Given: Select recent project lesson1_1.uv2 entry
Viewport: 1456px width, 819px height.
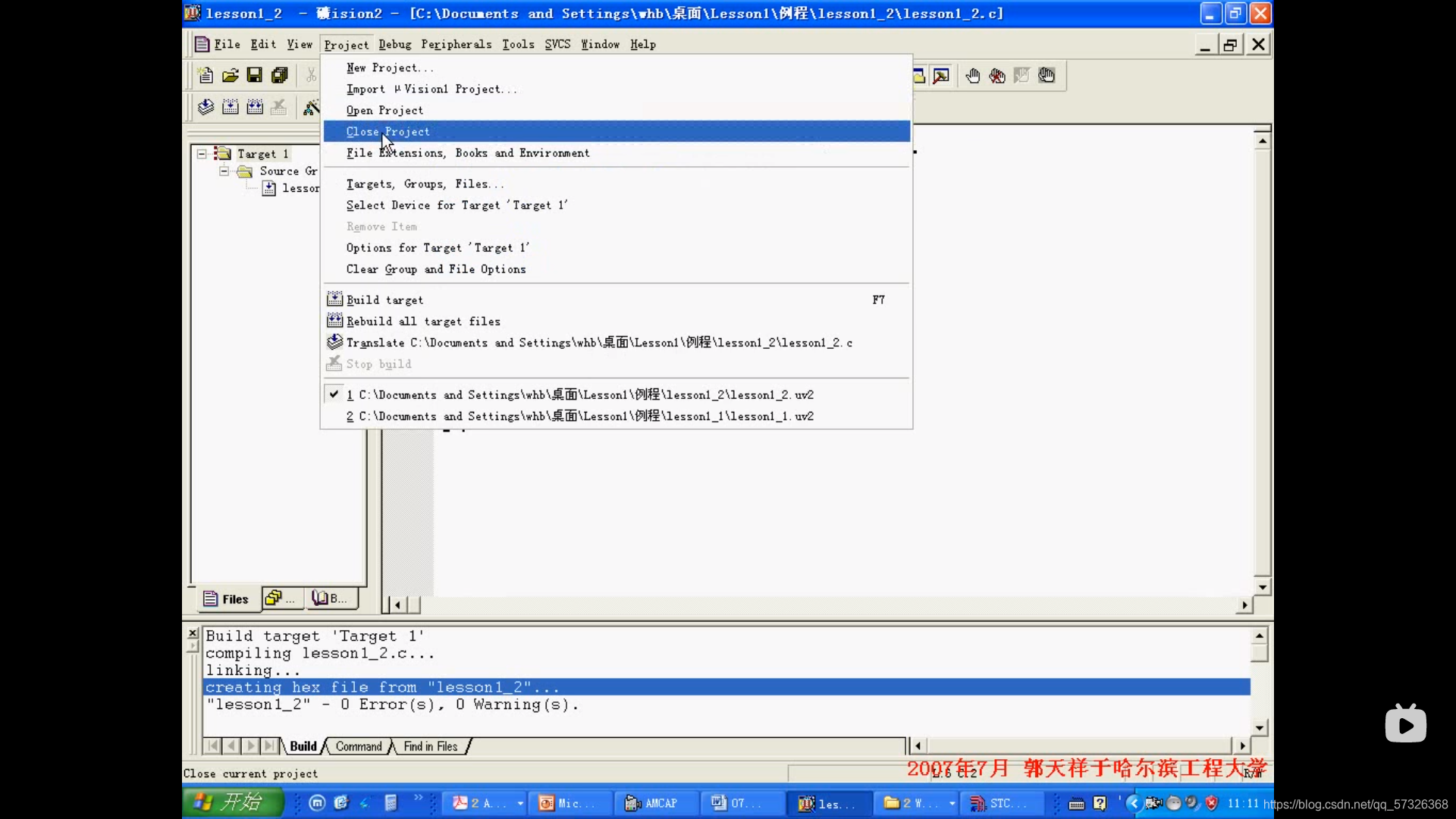Looking at the screenshot, I should tap(580, 416).
